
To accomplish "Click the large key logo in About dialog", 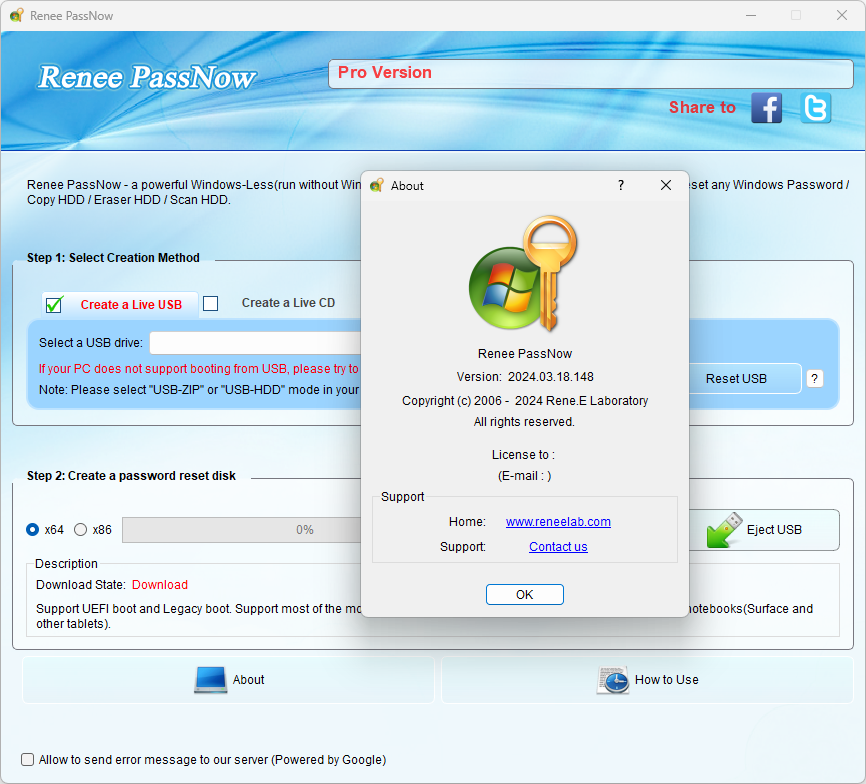I will [523, 273].
